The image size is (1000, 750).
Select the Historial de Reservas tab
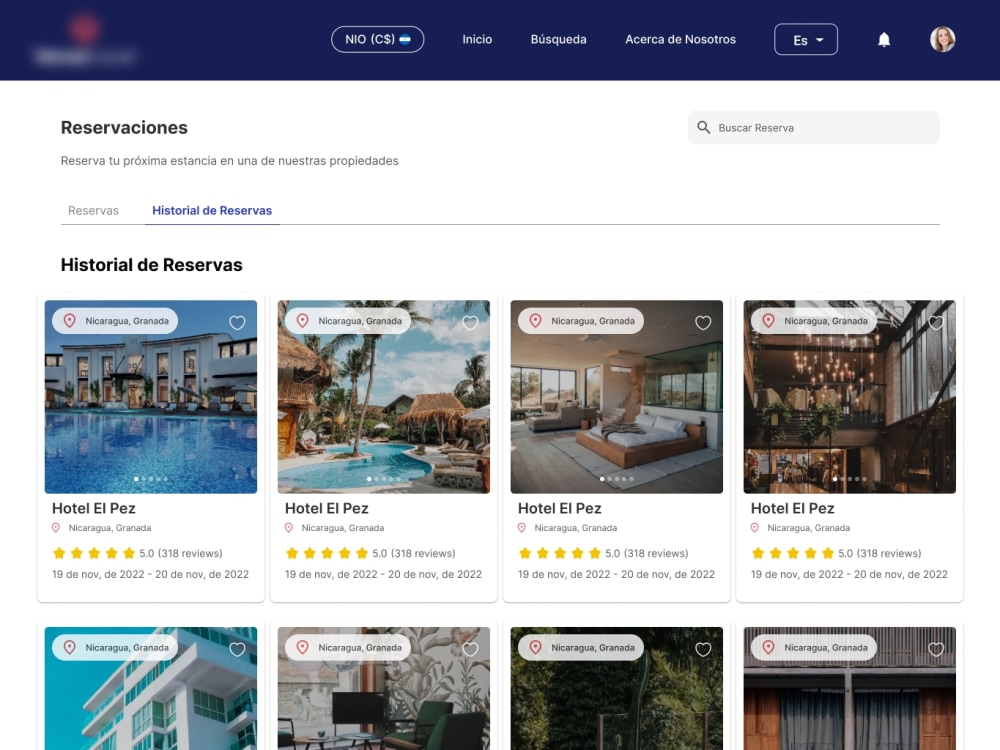[x=212, y=210]
